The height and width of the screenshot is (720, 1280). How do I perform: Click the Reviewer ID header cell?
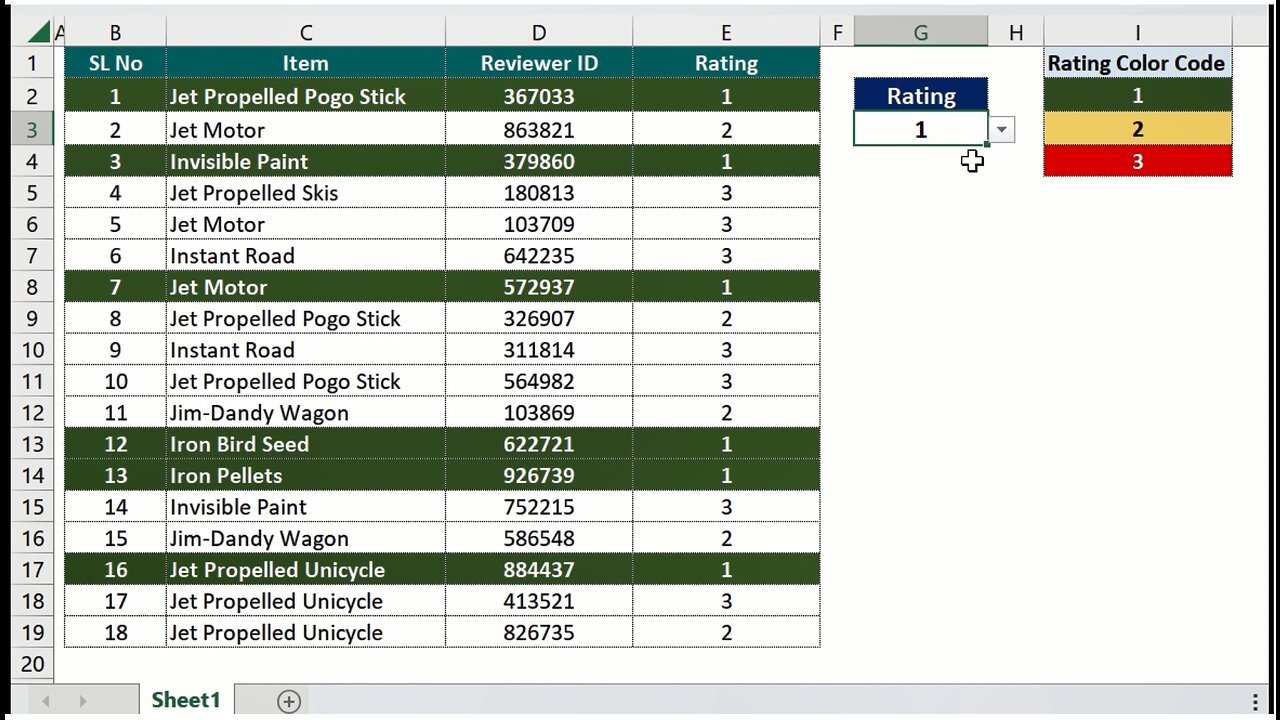(x=539, y=63)
